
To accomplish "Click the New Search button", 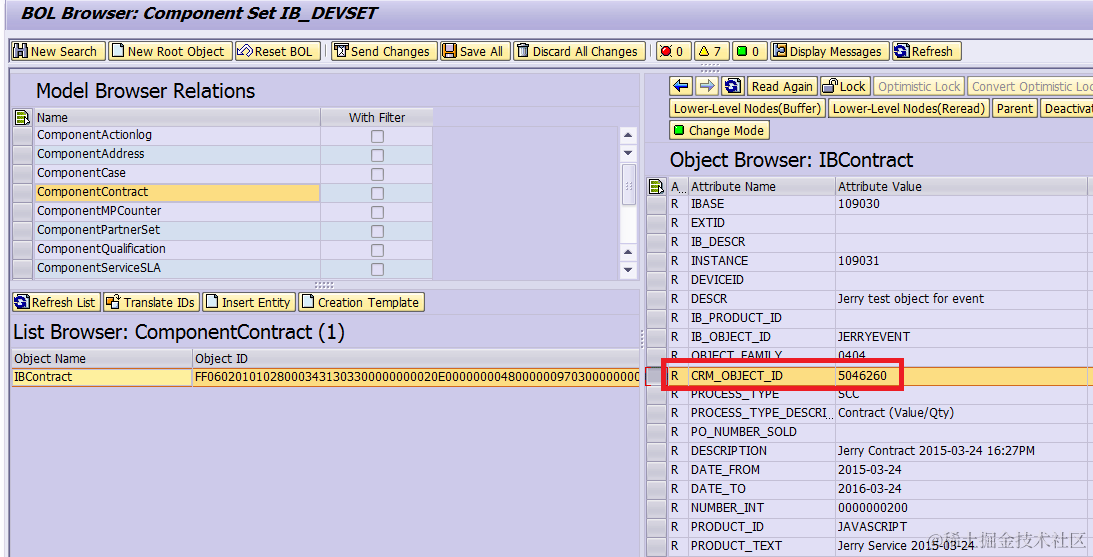I will [x=59, y=52].
